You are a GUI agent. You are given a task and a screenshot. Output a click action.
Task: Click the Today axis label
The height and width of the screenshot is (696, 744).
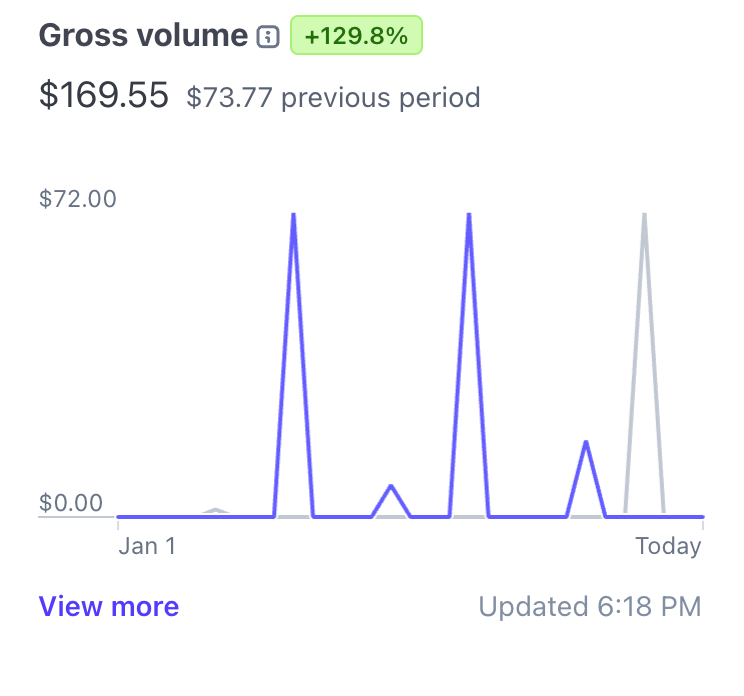[668, 546]
